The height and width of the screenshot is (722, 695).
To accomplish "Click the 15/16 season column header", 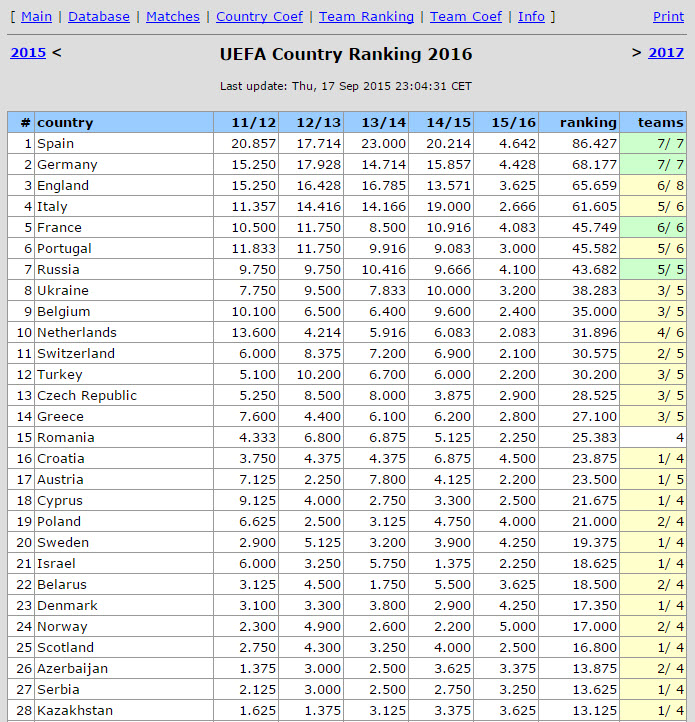I will (514, 122).
